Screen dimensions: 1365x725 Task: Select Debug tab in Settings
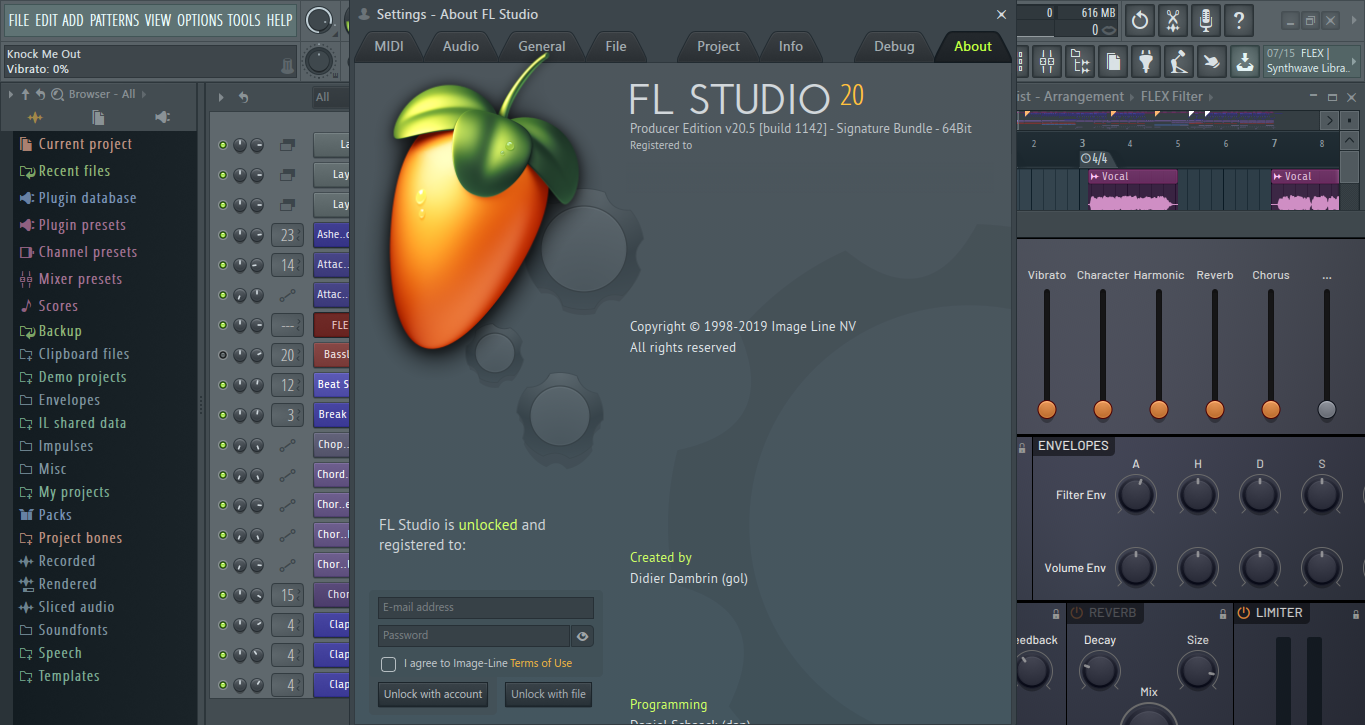[x=894, y=46]
